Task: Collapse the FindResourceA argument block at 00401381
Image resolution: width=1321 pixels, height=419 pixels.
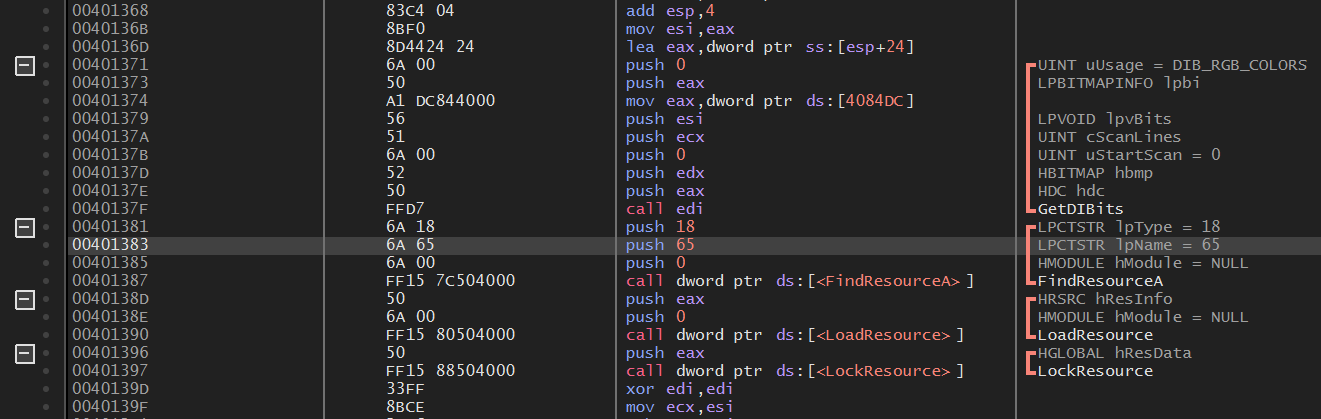Action: [x=26, y=227]
